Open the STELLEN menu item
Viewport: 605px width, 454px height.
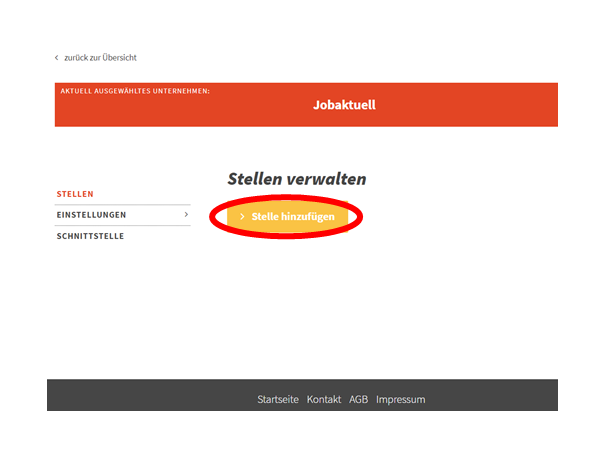(75, 194)
